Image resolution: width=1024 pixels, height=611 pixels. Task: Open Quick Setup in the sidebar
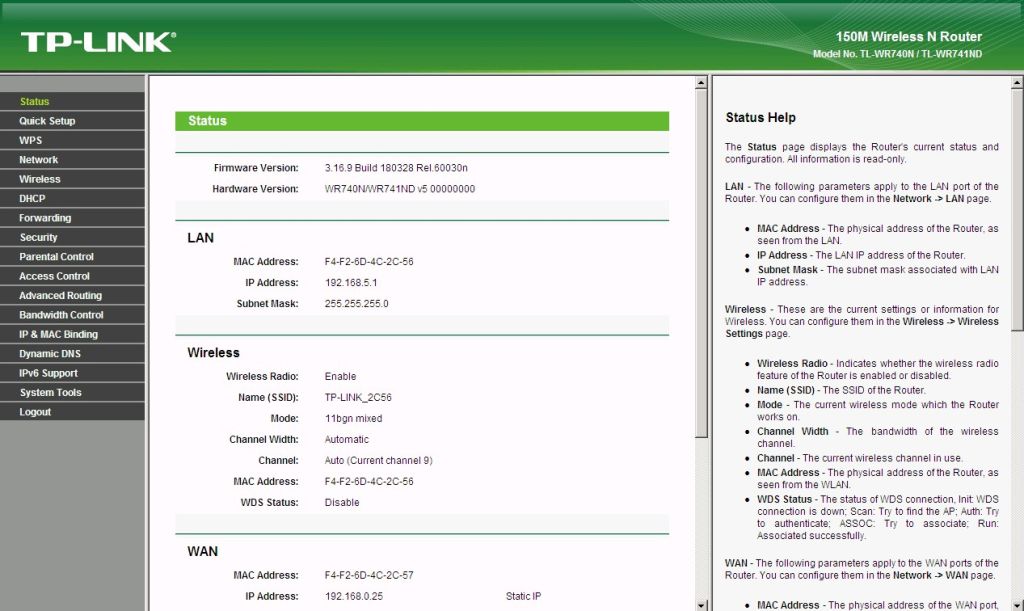click(x=72, y=121)
